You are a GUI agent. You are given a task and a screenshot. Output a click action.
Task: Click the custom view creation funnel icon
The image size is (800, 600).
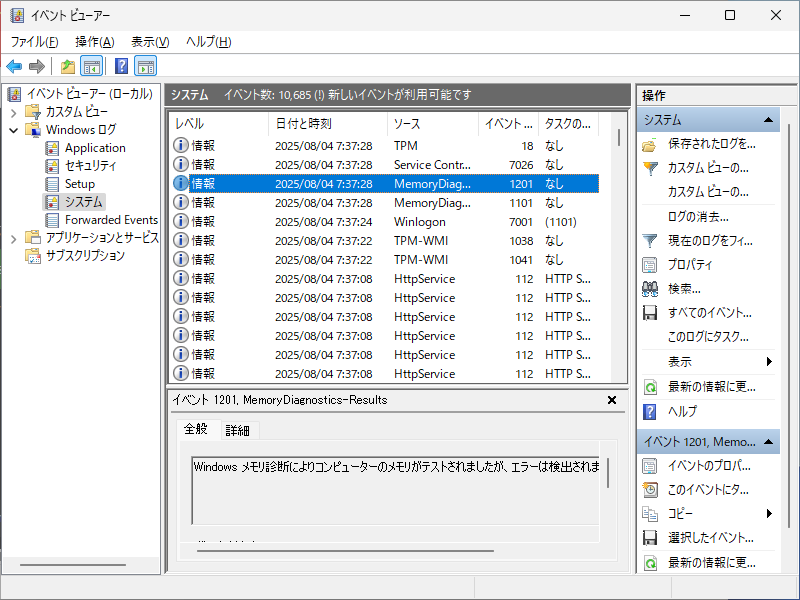coord(650,168)
